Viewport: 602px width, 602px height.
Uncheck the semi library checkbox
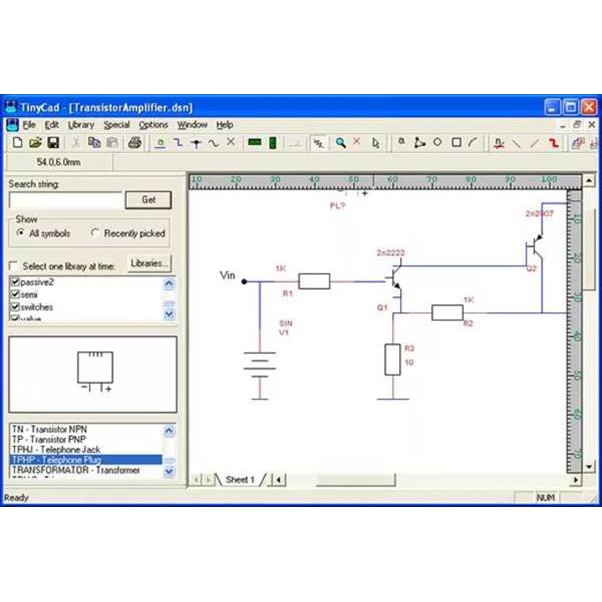click(x=14, y=295)
